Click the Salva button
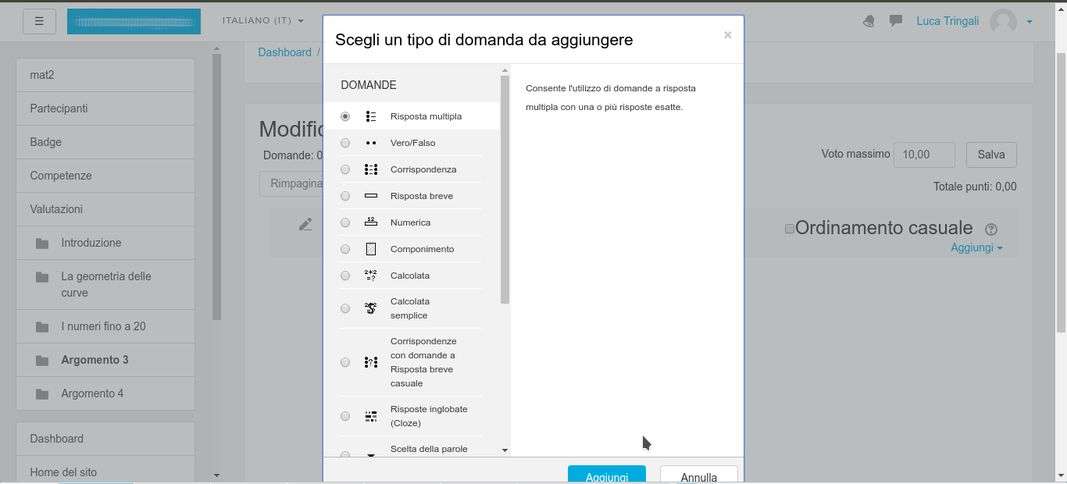This screenshot has width=1067, height=484. point(991,155)
